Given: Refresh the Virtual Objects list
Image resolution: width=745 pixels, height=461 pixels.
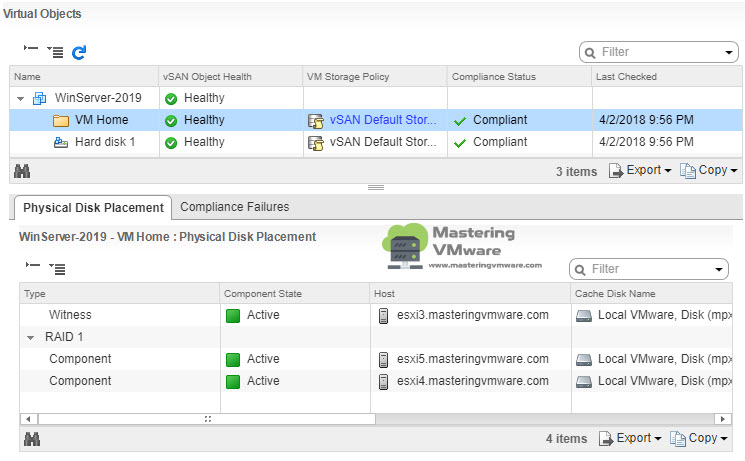Looking at the screenshot, I should tap(79, 52).
